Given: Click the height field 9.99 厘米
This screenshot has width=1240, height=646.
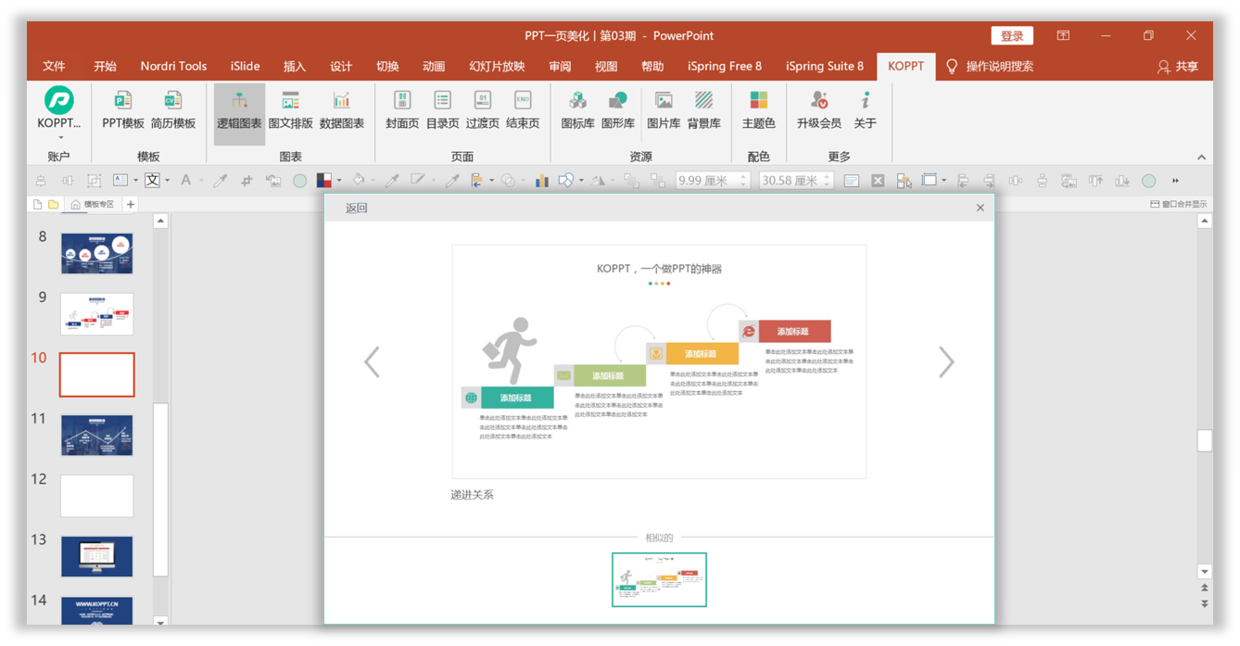Looking at the screenshot, I should point(712,180).
